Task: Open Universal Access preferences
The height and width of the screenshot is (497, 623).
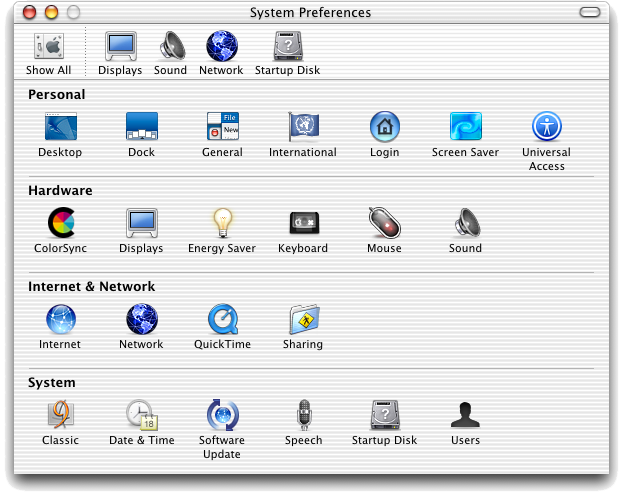Action: [x=547, y=126]
